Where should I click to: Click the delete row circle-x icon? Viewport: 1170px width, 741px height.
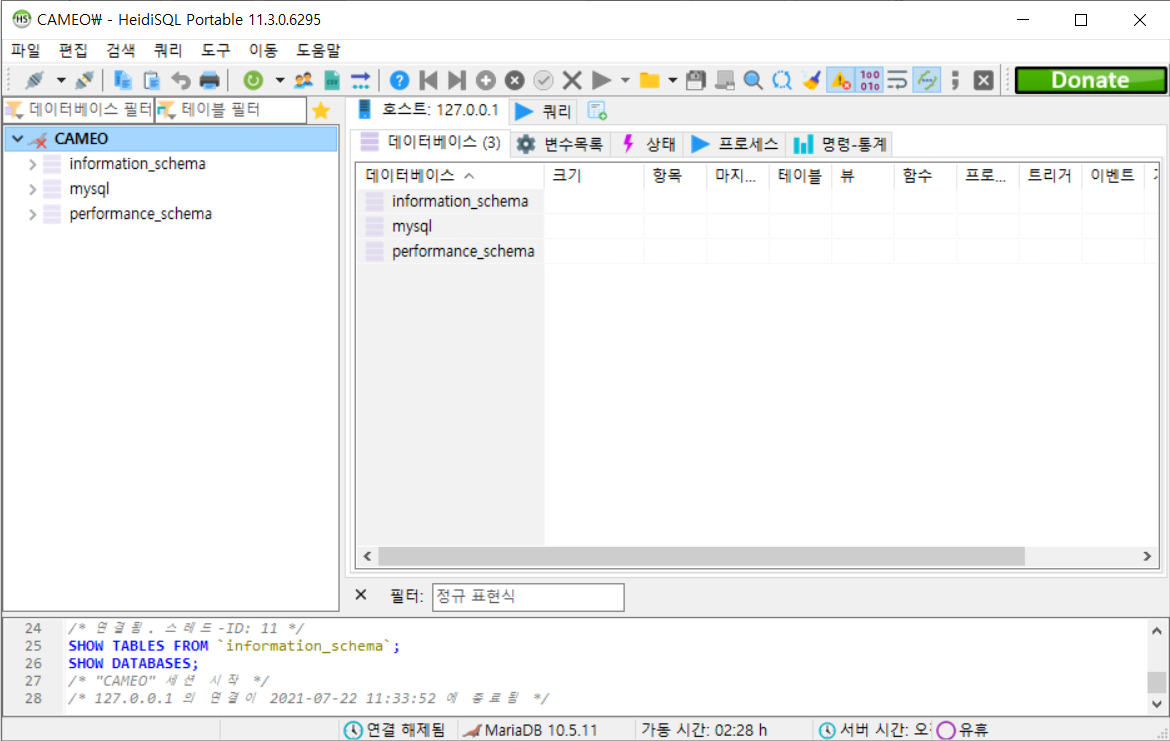[514, 80]
